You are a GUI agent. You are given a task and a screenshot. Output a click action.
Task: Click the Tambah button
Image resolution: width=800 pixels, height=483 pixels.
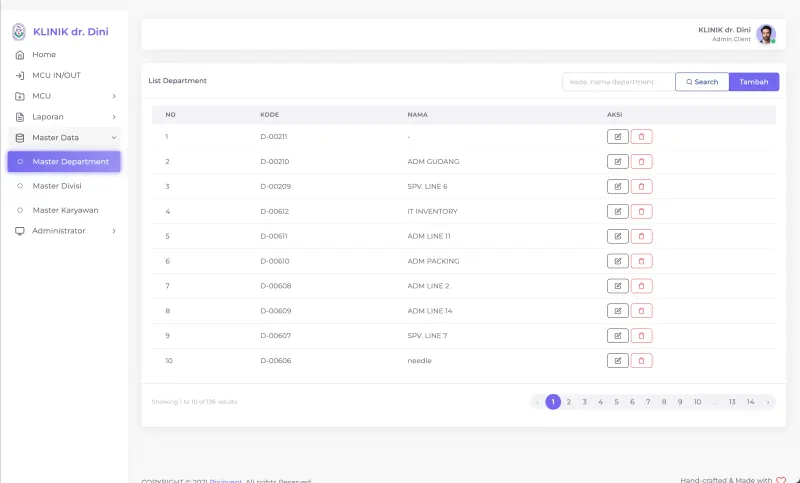[x=754, y=82]
